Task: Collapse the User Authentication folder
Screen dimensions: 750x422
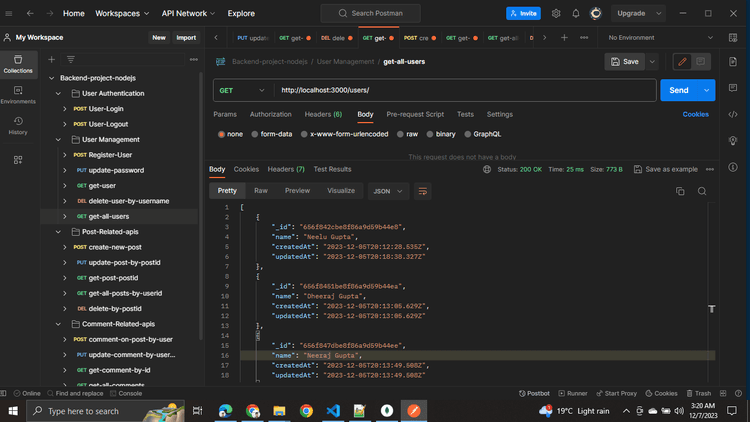Action: coord(58,93)
